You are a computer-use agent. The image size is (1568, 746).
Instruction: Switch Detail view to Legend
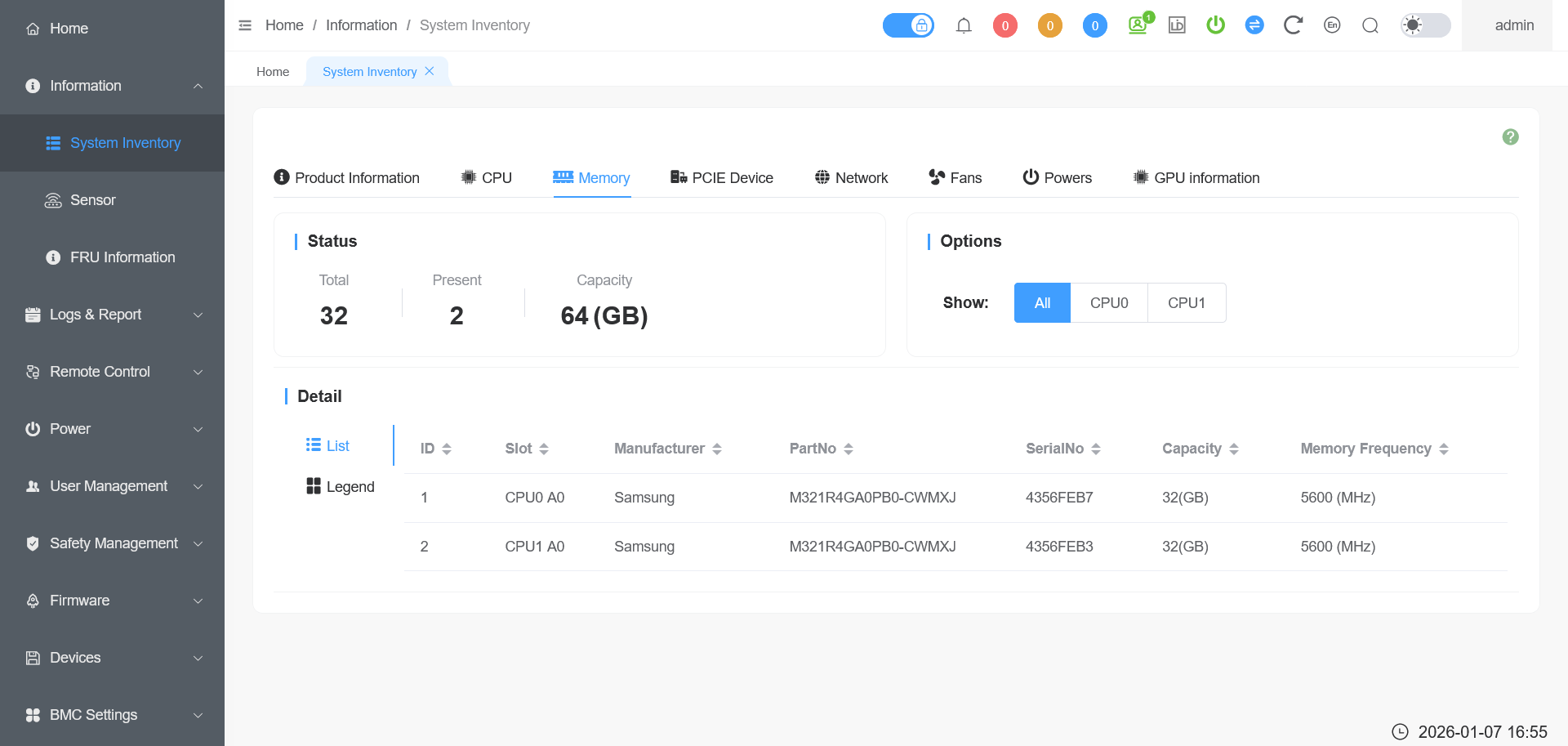click(341, 487)
